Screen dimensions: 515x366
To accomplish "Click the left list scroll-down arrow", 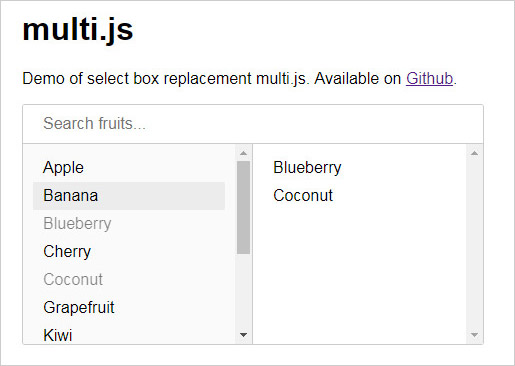I will [x=243, y=335].
